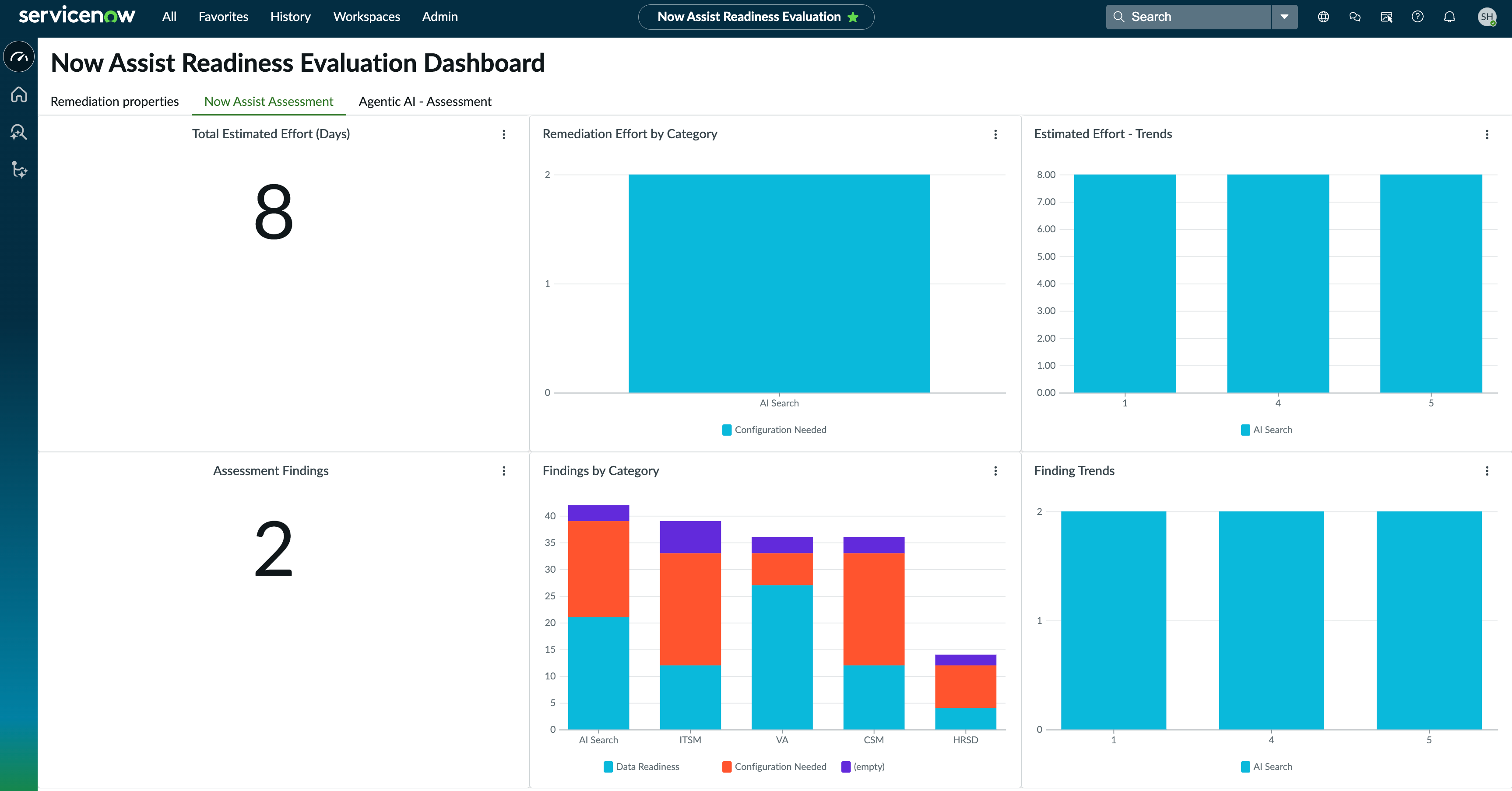1512x791 pixels.
Task: Open the Estimated Effort - Trends options menu
Action: pos(1487,134)
